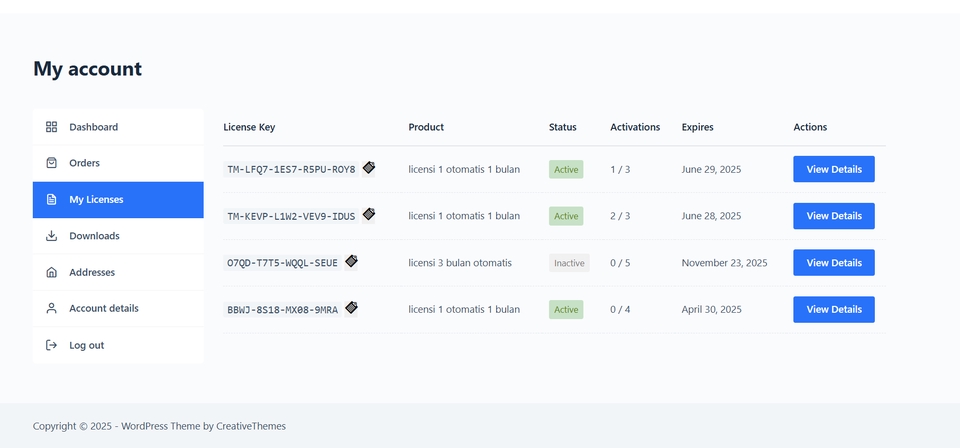
Task: Click the Orders shopping bag icon
Action: 51,163
